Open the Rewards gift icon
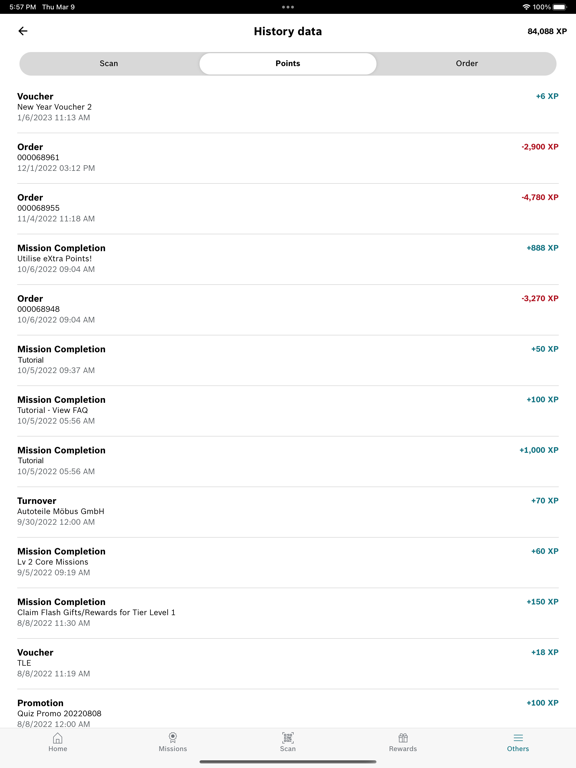The width and height of the screenshot is (576, 768). tap(403, 738)
